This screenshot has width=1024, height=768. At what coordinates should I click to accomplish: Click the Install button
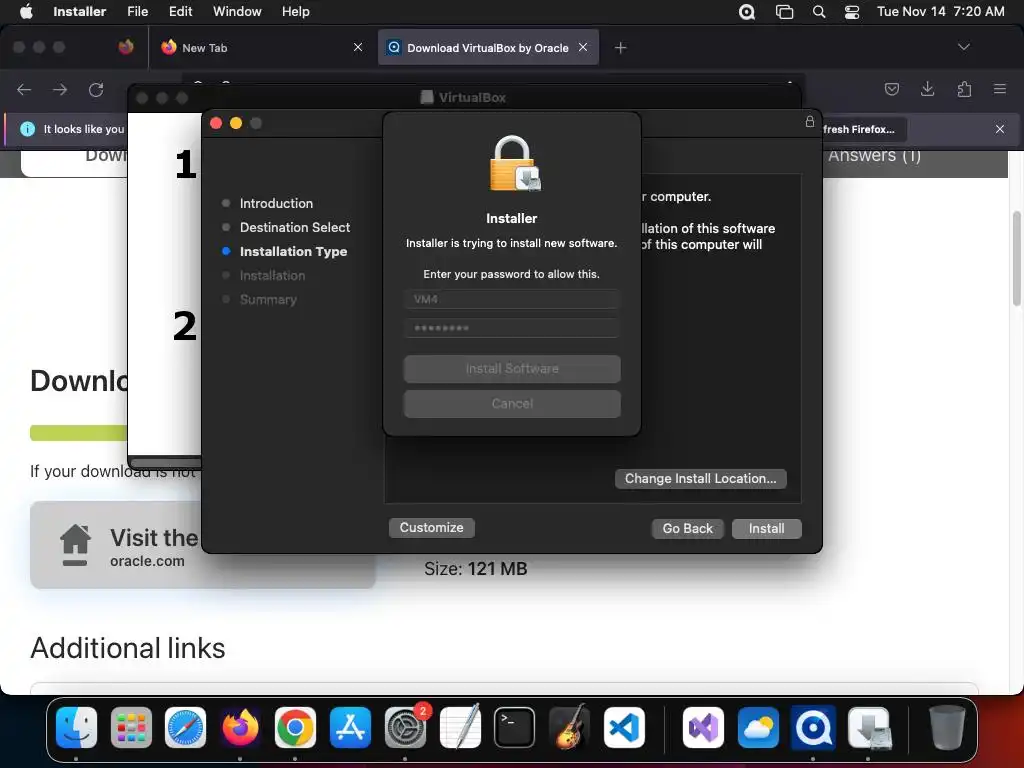click(x=767, y=528)
